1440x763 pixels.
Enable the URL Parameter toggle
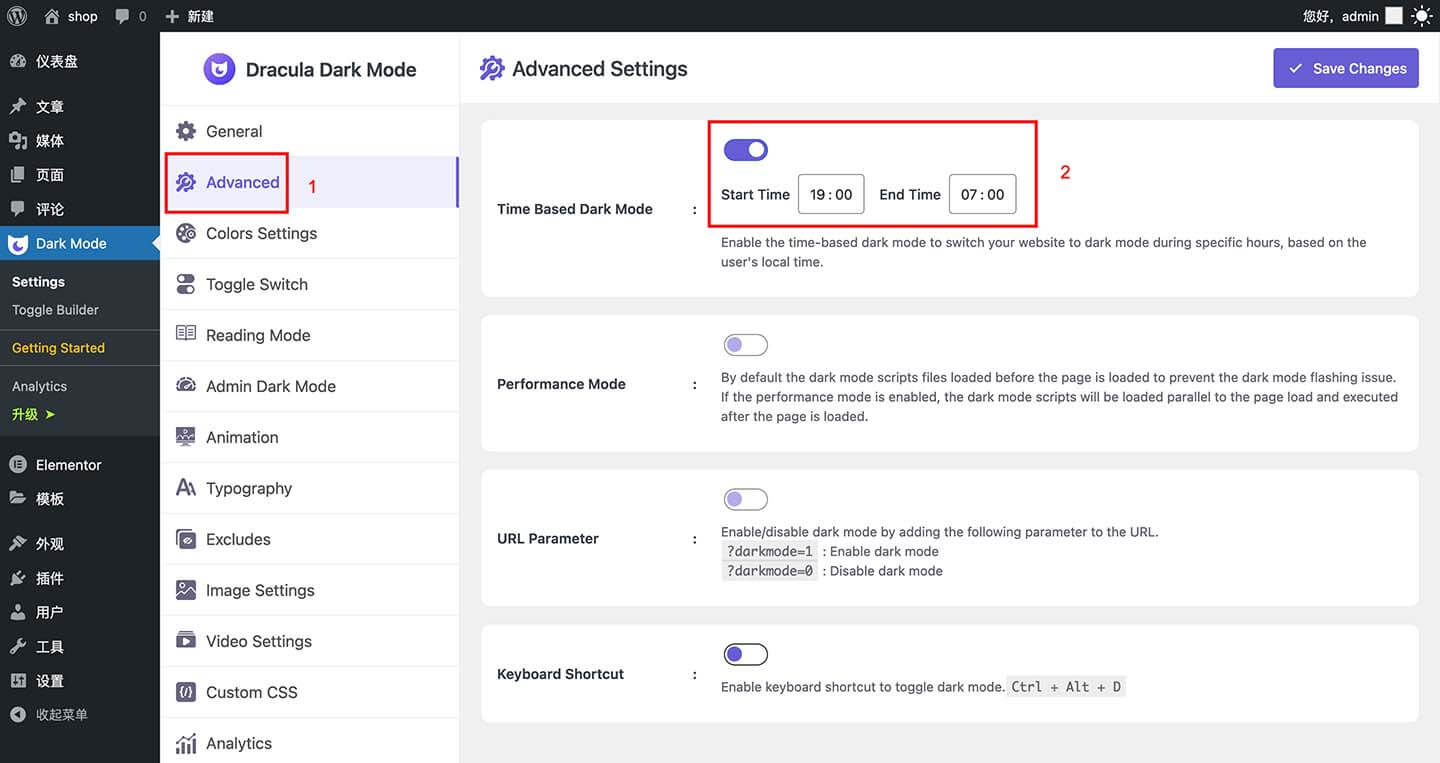(x=746, y=499)
